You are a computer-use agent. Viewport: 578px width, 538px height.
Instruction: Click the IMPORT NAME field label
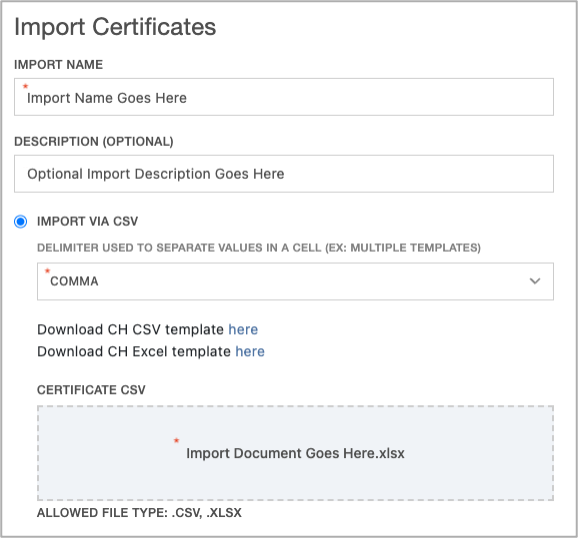pyautogui.click(x=59, y=65)
